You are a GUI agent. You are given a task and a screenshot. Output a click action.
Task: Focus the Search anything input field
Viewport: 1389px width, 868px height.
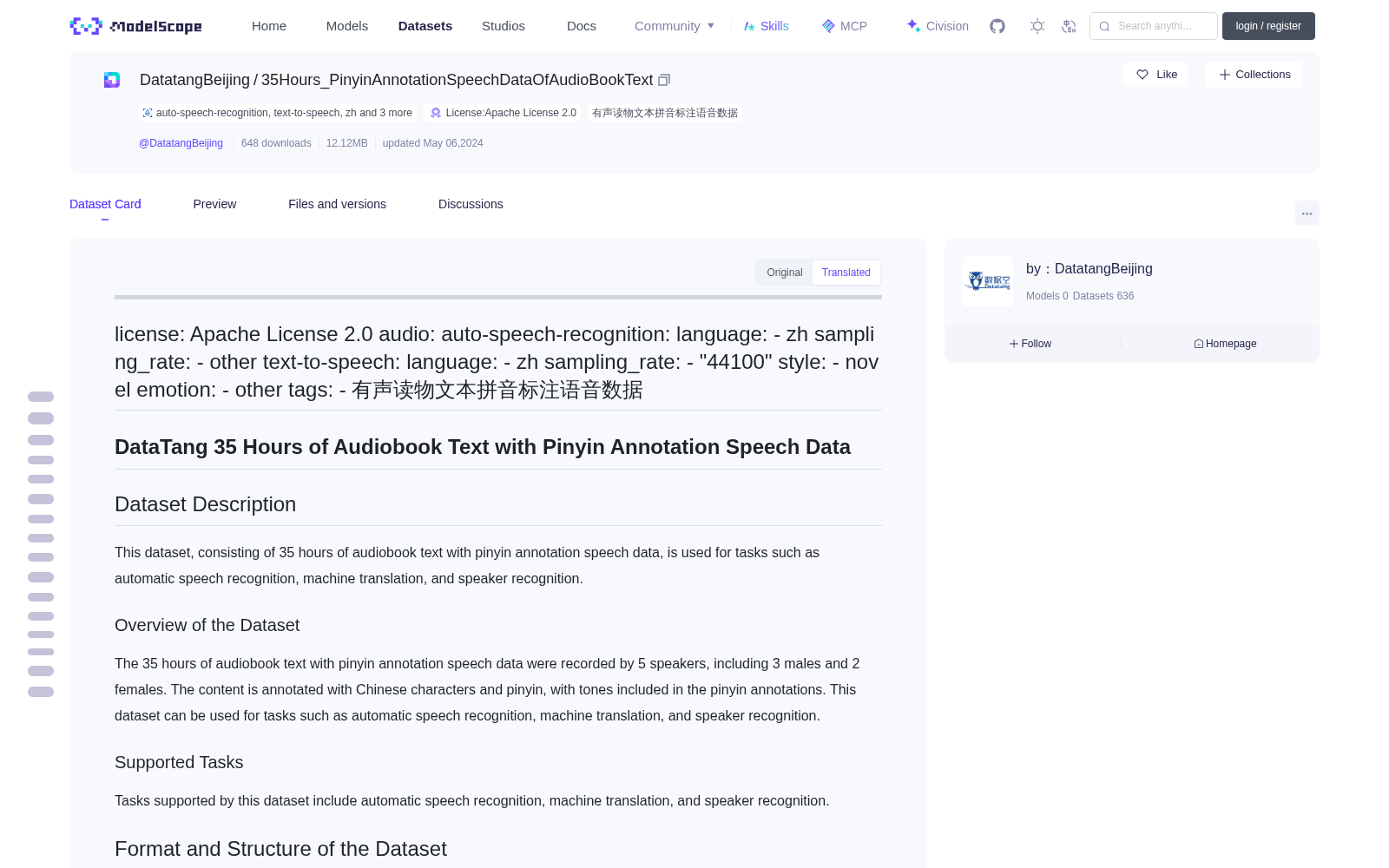[x=1154, y=26]
